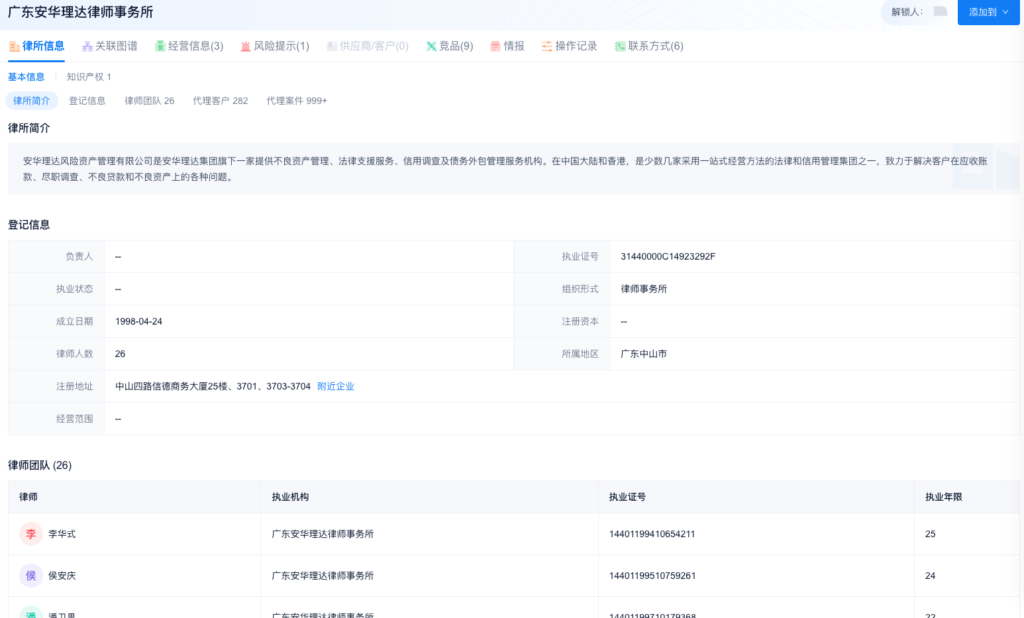This screenshot has width=1024, height=618.
Task: Open the 附近企业 link
Action: pyautogui.click(x=335, y=386)
